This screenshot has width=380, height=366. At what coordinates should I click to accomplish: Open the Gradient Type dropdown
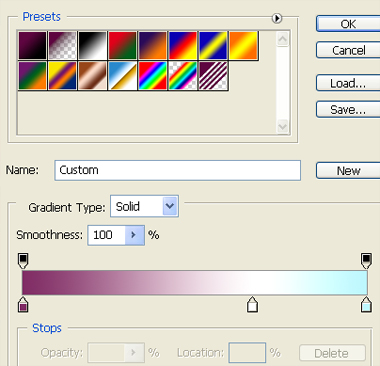click(x=144, y=206)
